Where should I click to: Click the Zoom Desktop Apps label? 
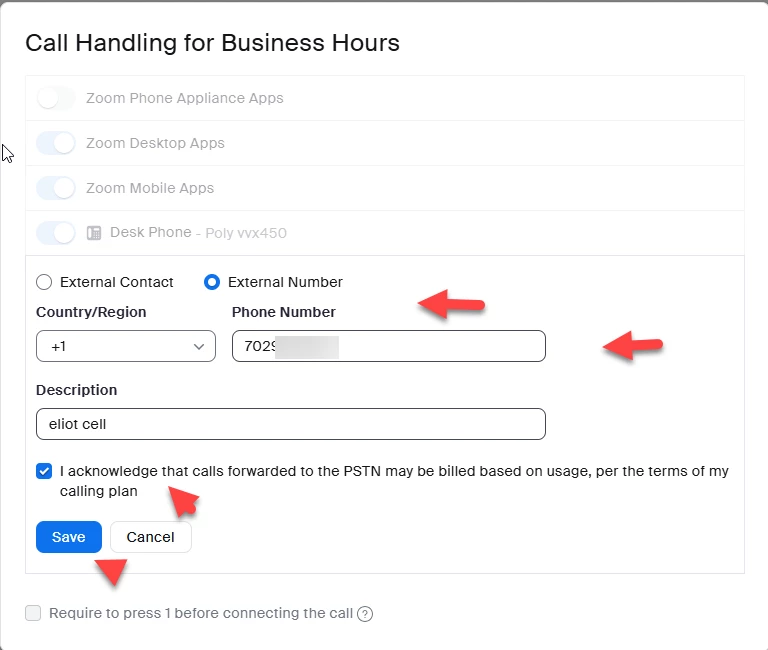tap(155, 143)
